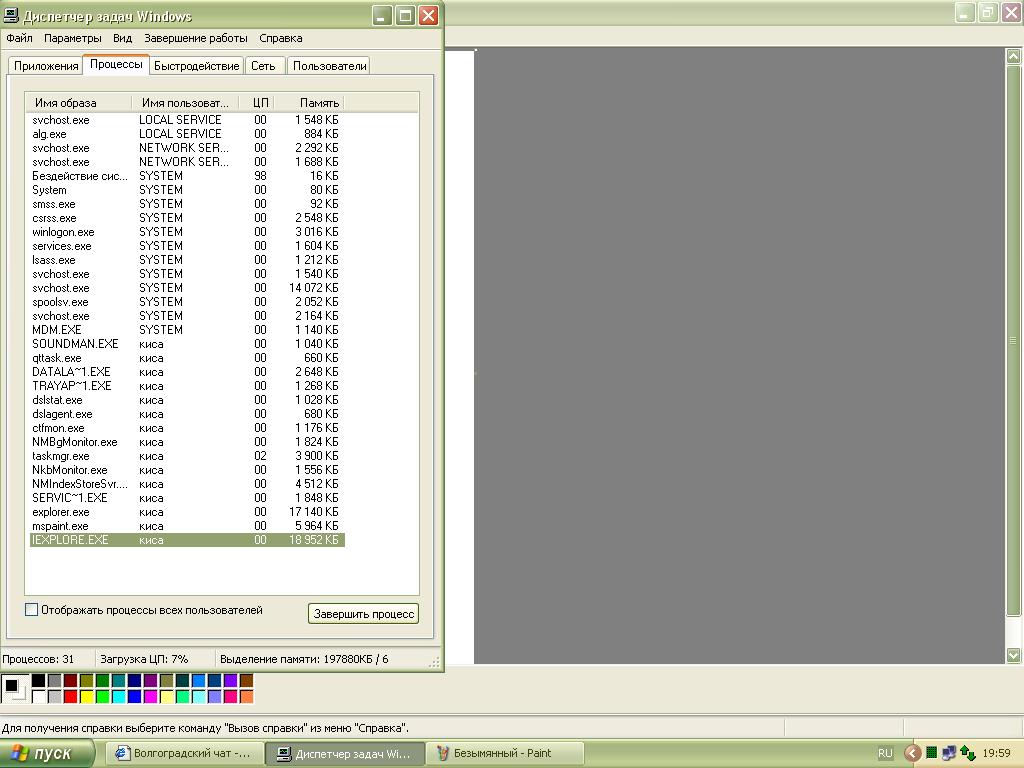Click the green up-down arrows tray icon

[967, 753]
